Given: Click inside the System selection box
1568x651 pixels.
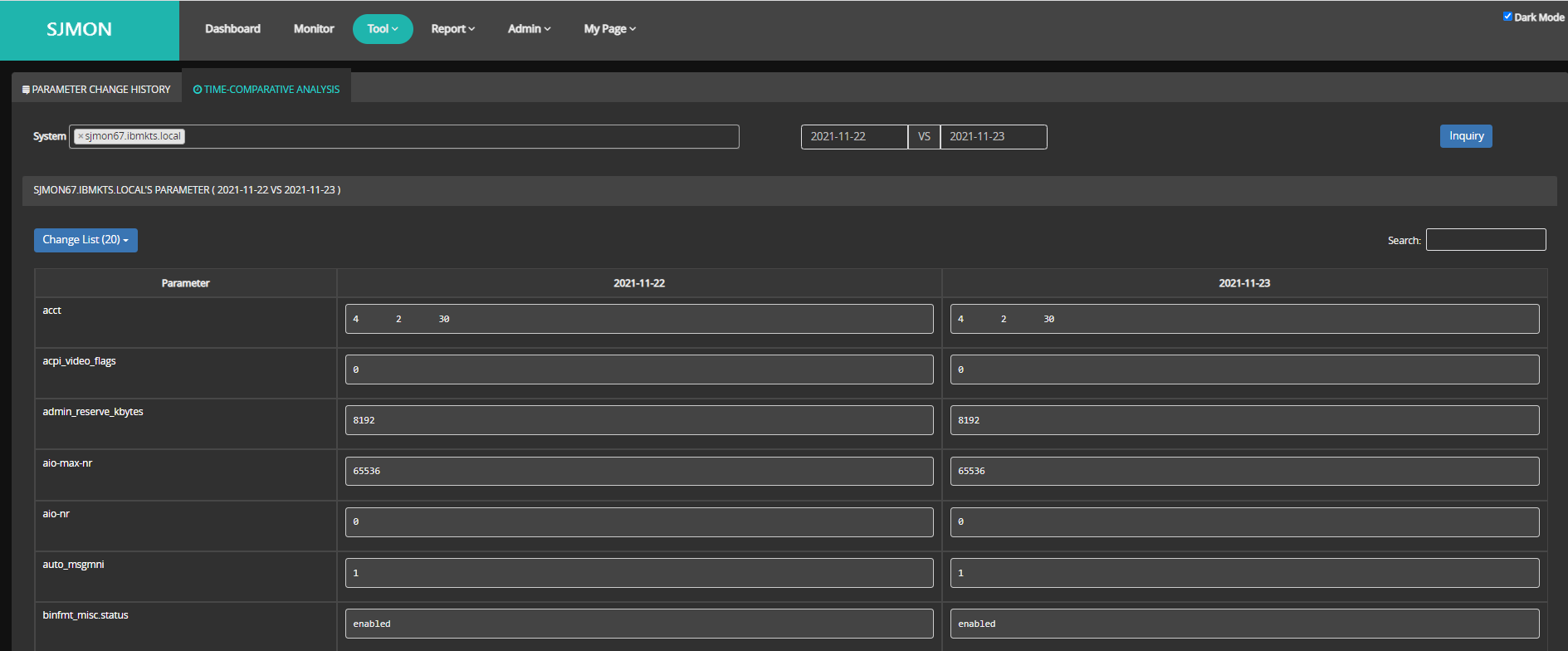Looking at the screenshot, I should pyautogui.click(x=457, y=137).
